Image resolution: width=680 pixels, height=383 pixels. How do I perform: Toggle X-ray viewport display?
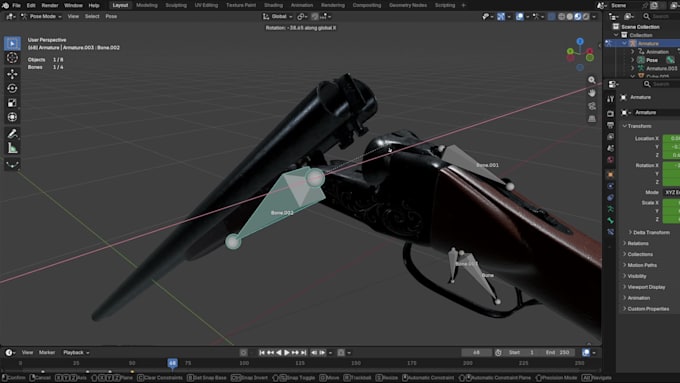(x=552, y=16)
